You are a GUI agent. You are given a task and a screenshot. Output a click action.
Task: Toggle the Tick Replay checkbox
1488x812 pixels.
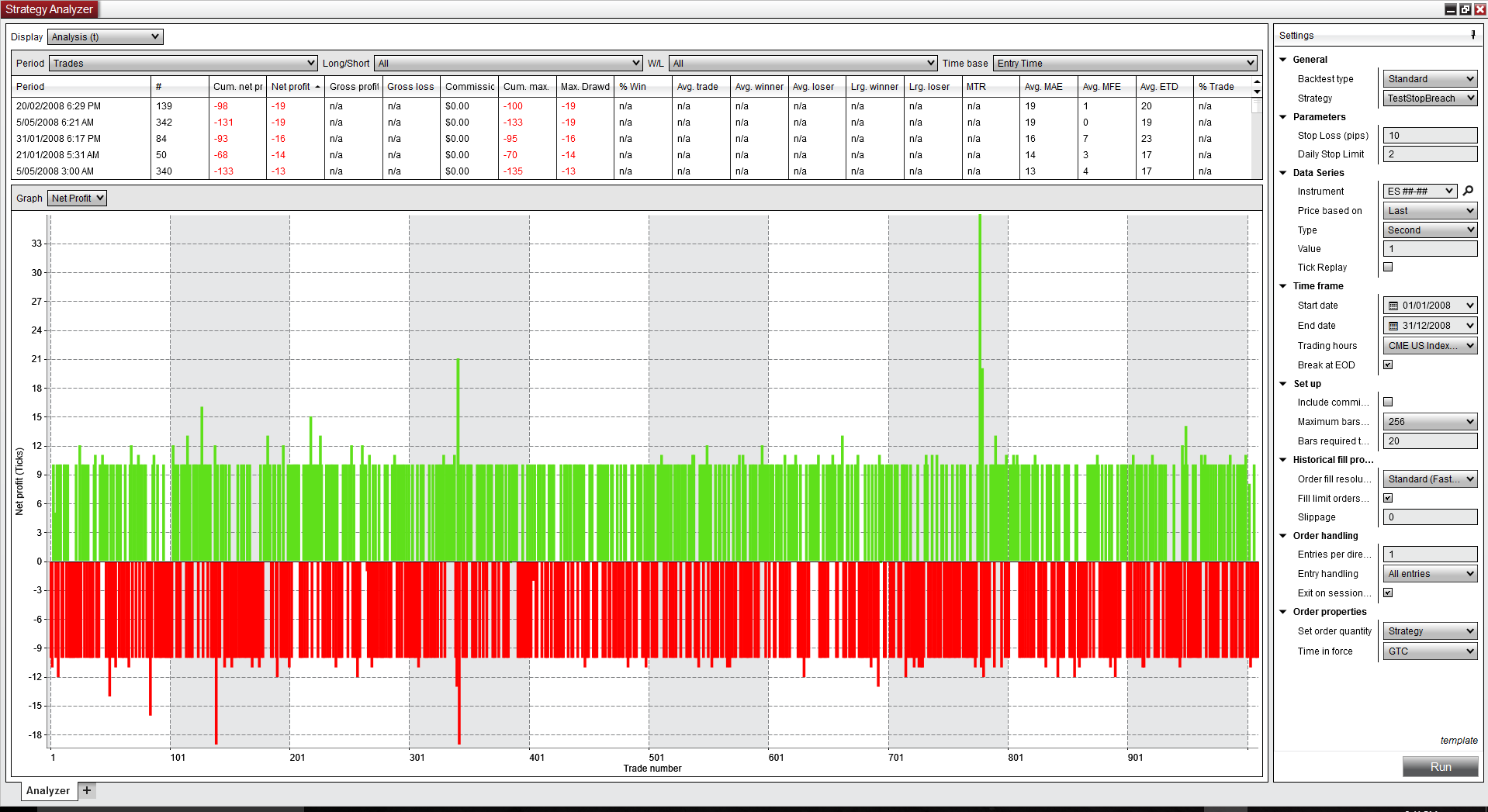1388,267
